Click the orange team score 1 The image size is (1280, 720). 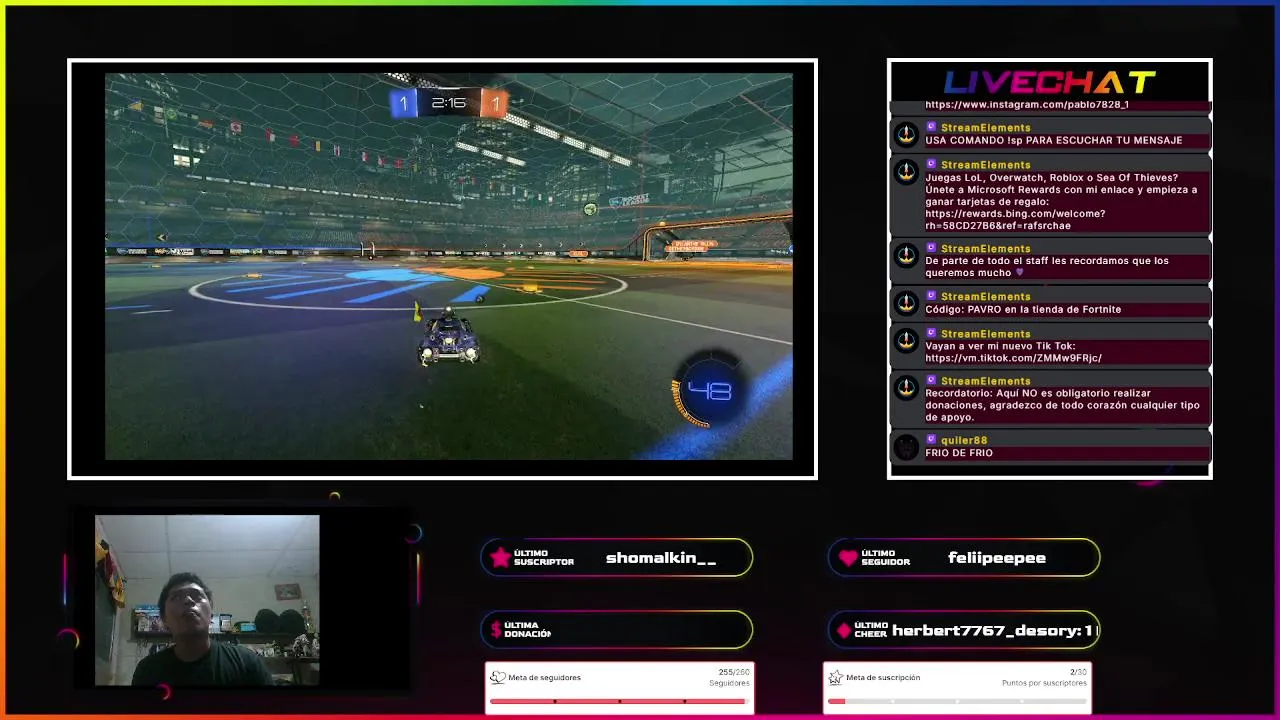494,103
